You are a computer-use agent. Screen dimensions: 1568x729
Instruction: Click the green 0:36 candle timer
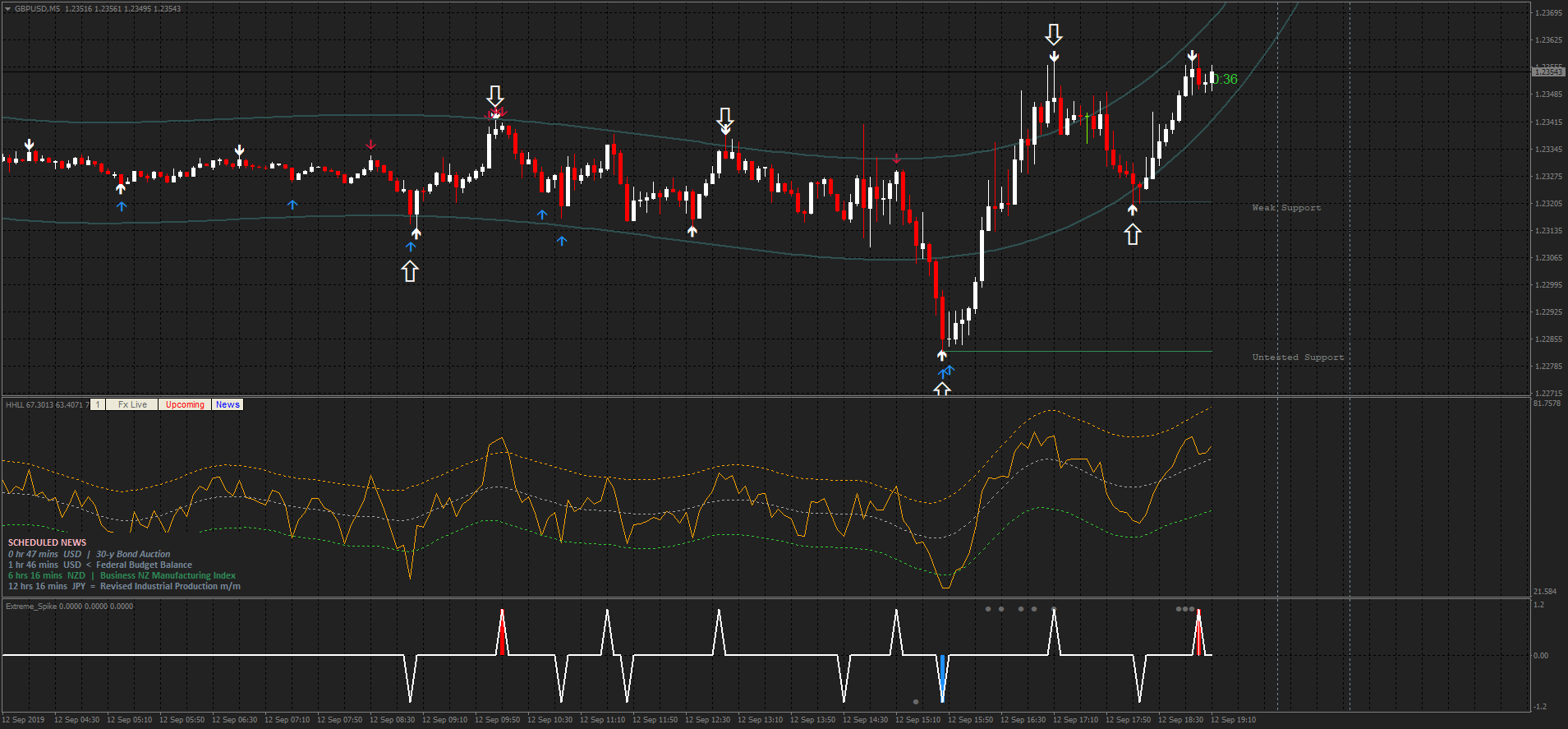click(1225, 79)
